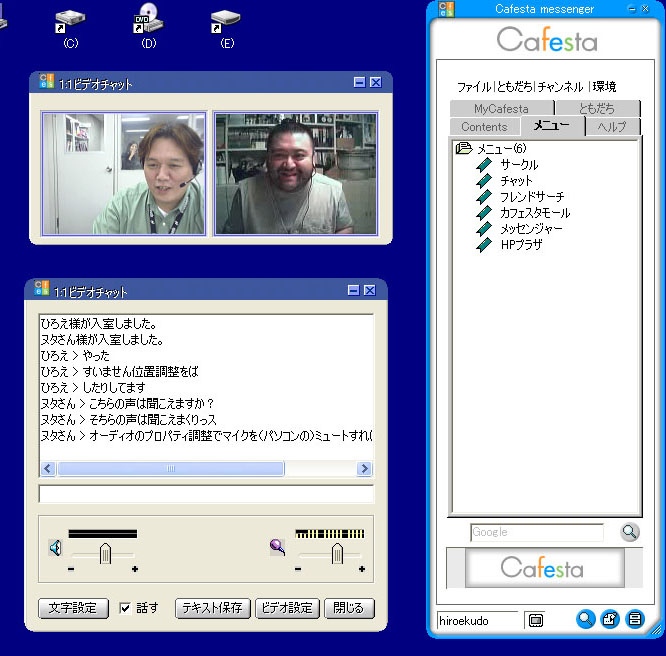The image size is (666, 656).
Task: Open メッセンジャー in the menu tree
Action: [x=531, y=229]
